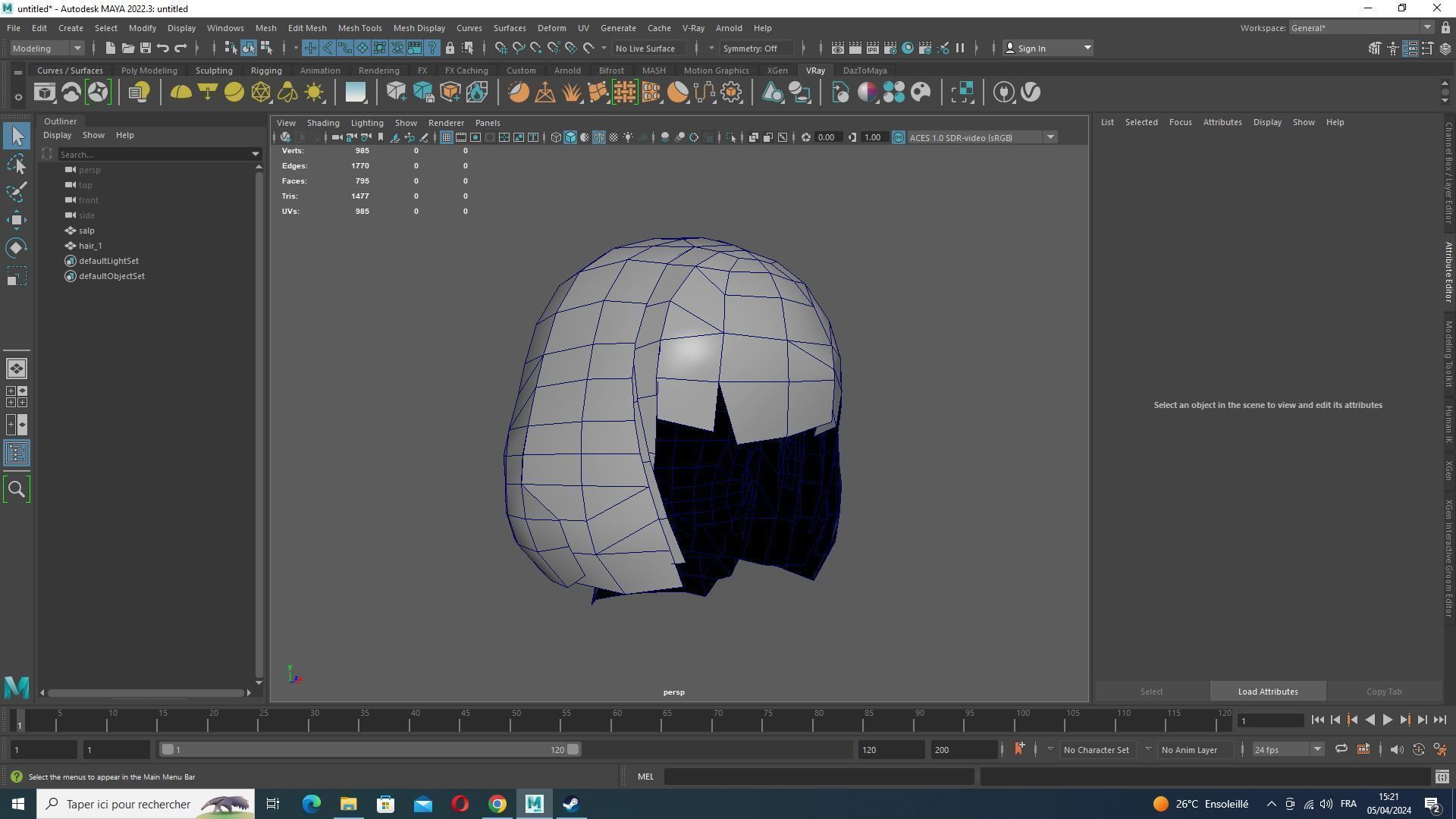
Task: Toggle smooth shade all in viewport
Action: point(570,137)
